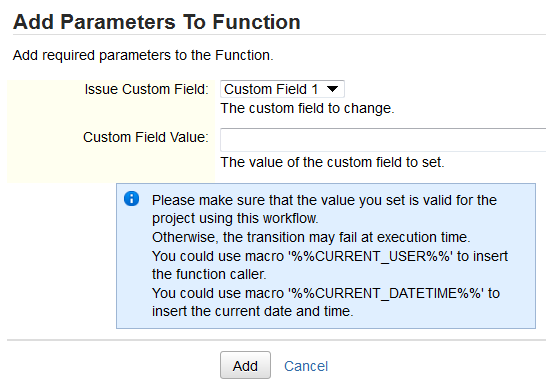Viewport: 546px width, 386px height.
Task: Click the 'the function caller.' text
Action: point(209,274)
